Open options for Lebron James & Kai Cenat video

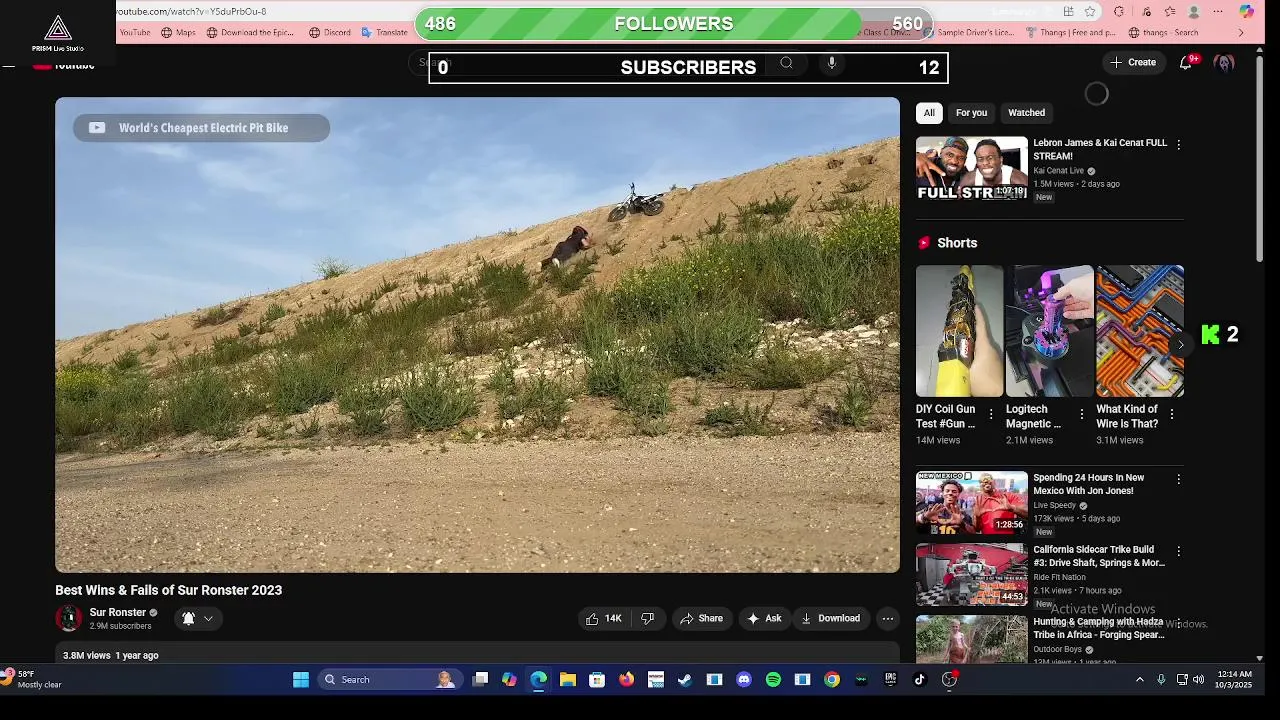(x=1178, y=145)
